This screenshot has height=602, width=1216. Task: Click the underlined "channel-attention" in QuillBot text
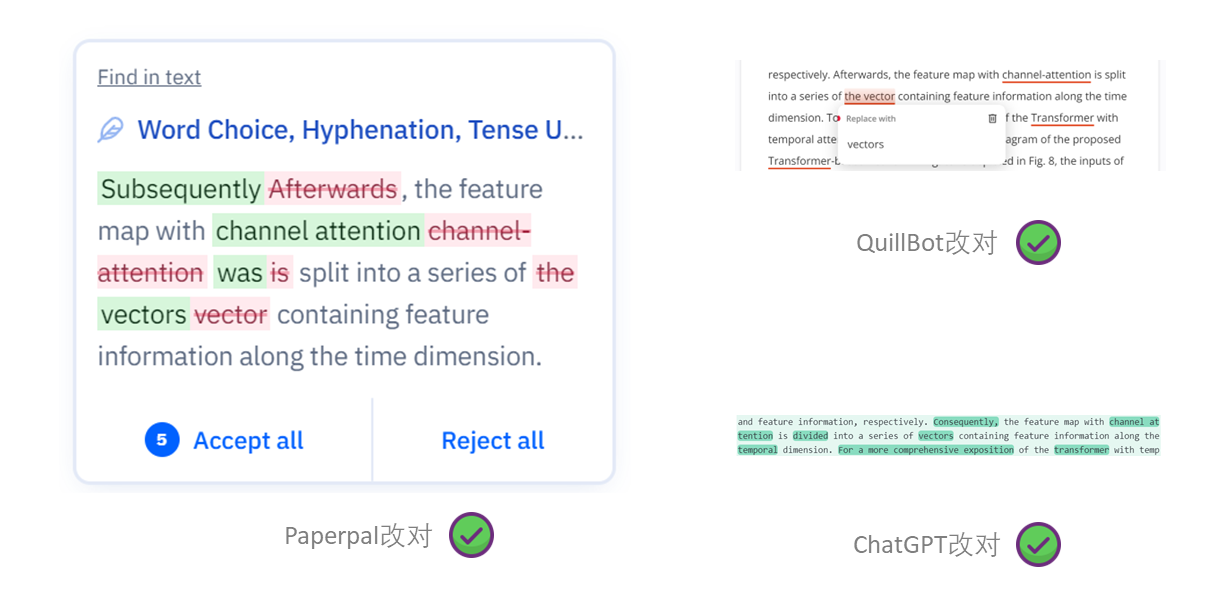pyautogui.click(x=1046, y=75)
